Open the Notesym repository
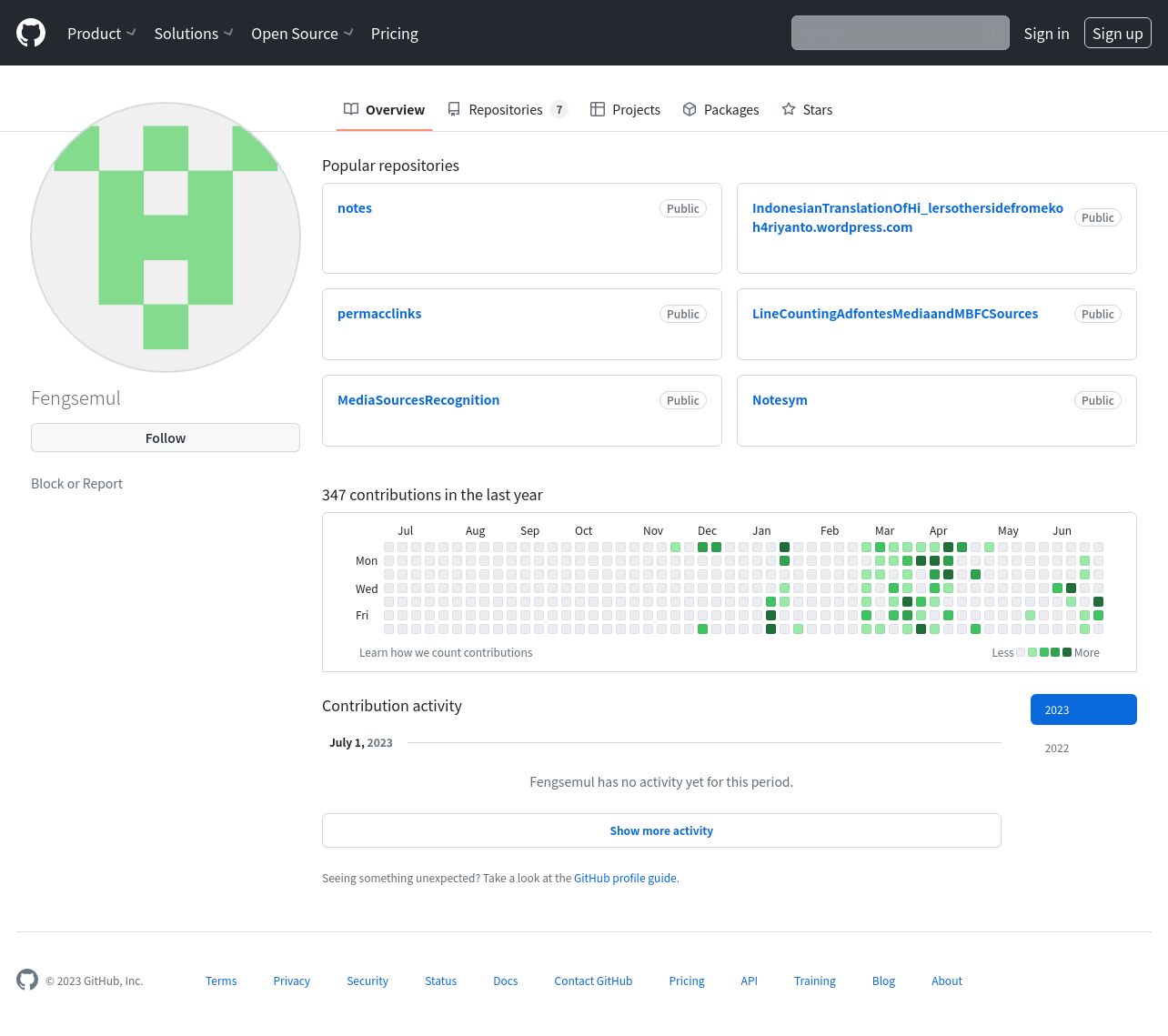 click(780, 399)
